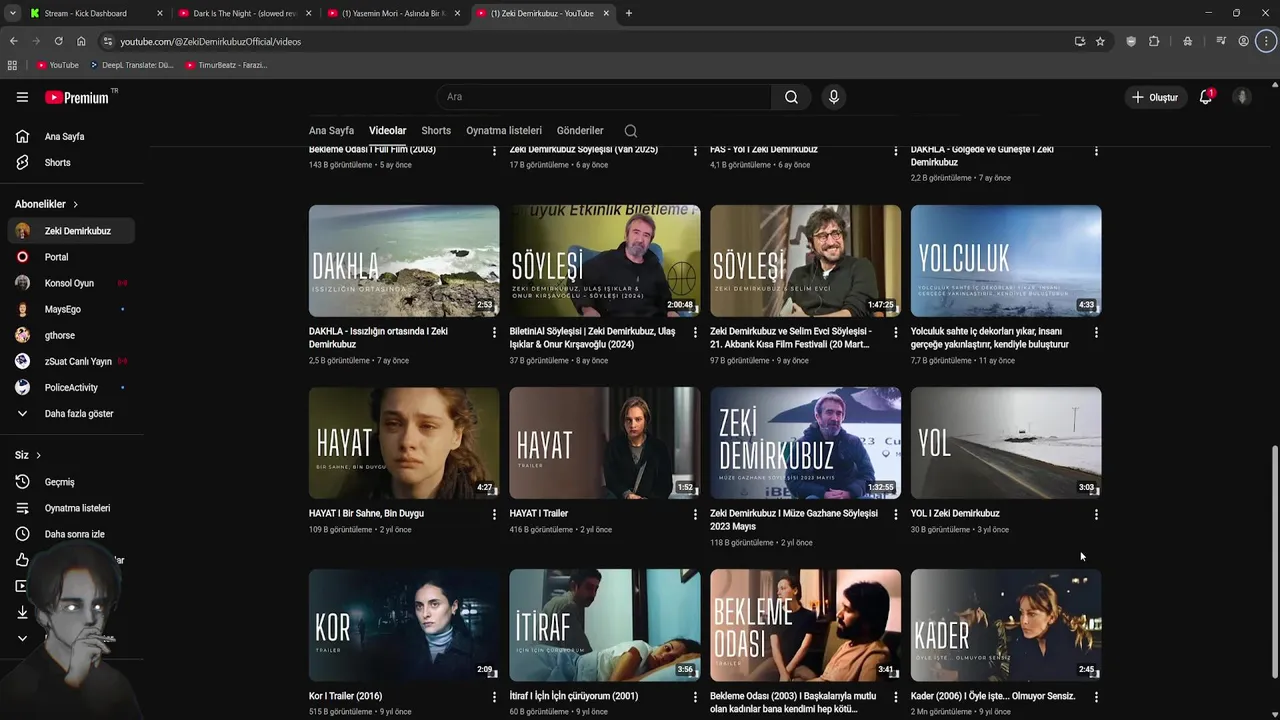
Task: Open the tab search dropdown arrow
Action: point(12,13)
